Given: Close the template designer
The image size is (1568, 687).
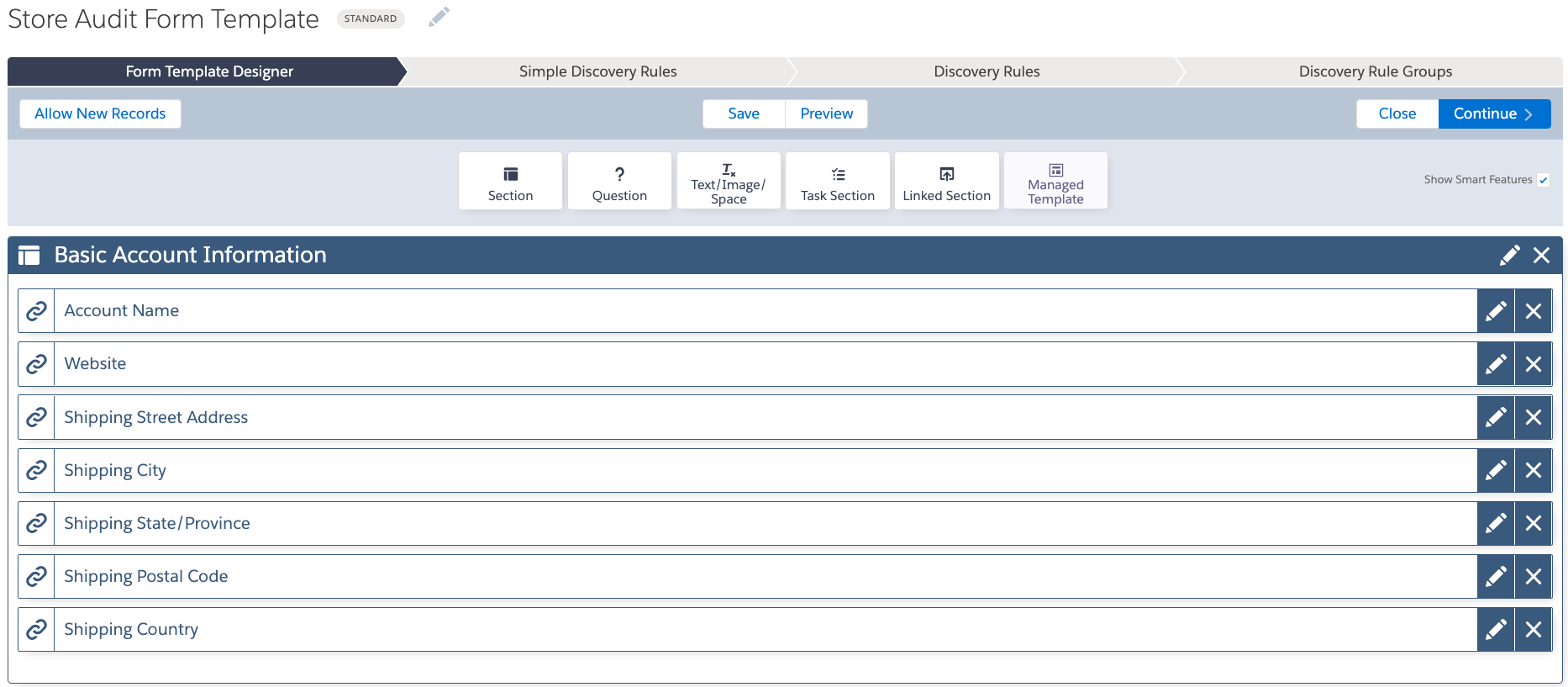Looking at the screenshot, I should click(1397, 114).
